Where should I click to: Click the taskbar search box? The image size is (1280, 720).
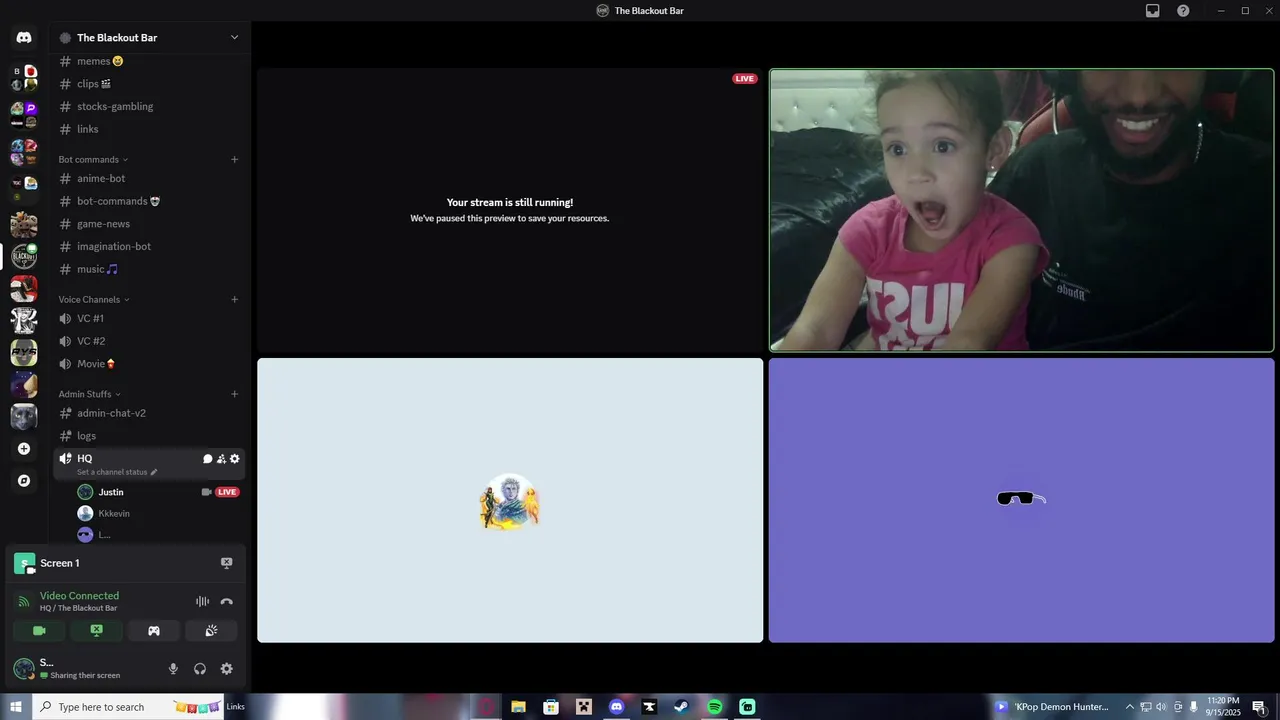pyautogui.click(x=127, y=707)
